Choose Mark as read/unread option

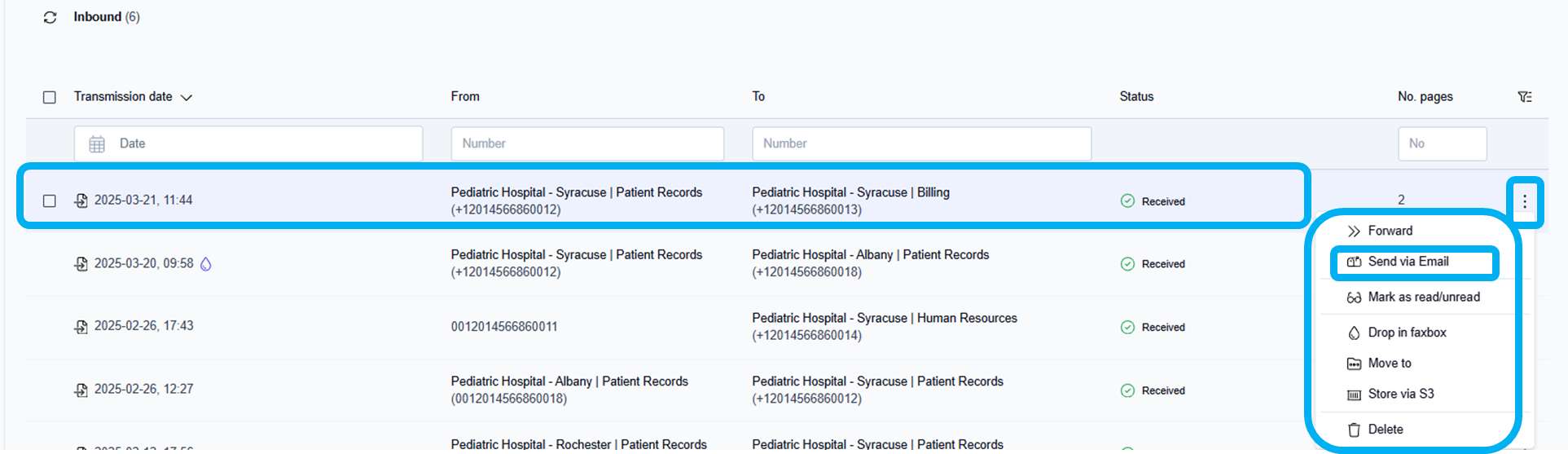click(x=1423, y=298)
